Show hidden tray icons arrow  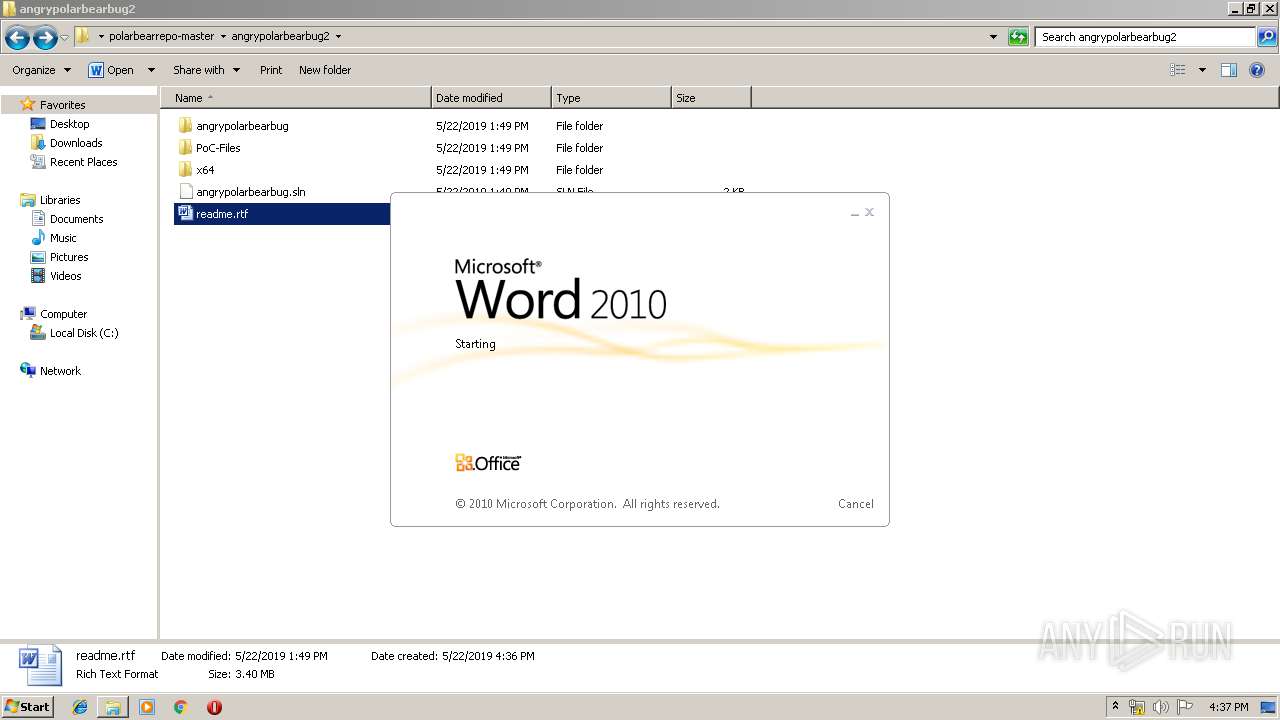[x=1116, y=707]
